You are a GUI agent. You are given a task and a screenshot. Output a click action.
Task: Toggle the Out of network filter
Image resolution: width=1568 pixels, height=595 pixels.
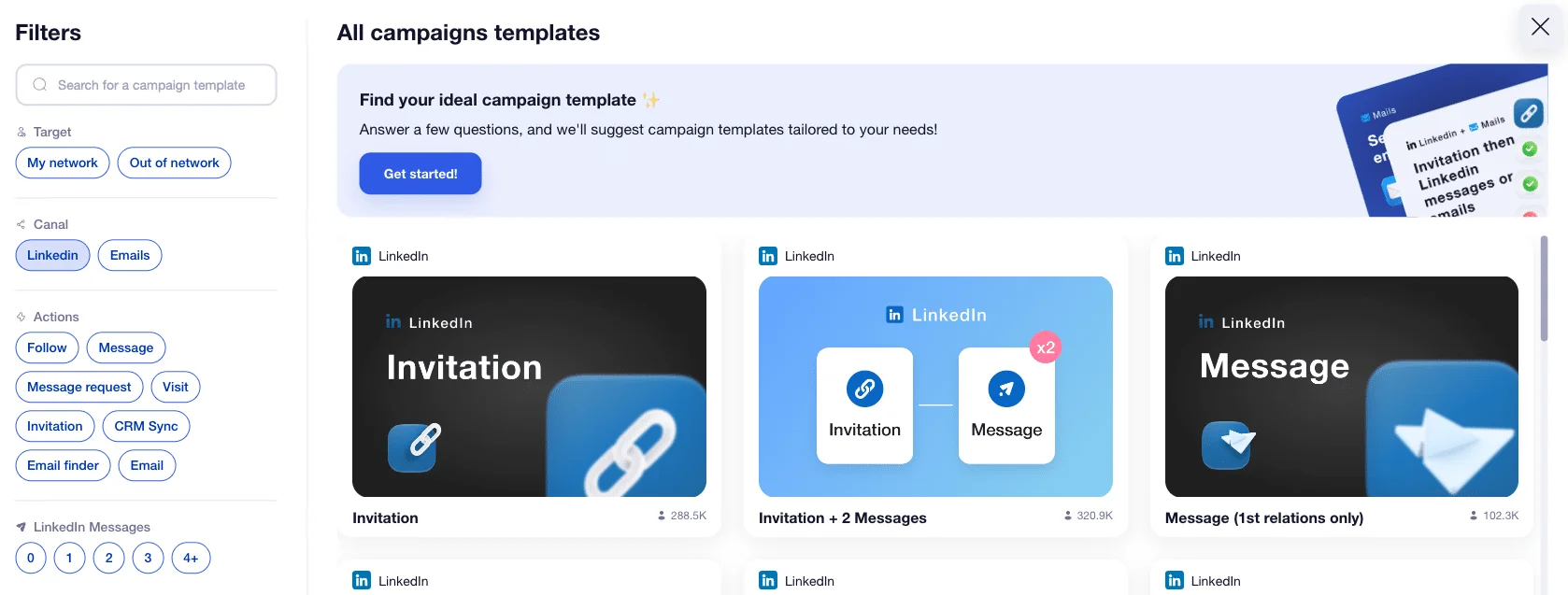click(174, 163)
